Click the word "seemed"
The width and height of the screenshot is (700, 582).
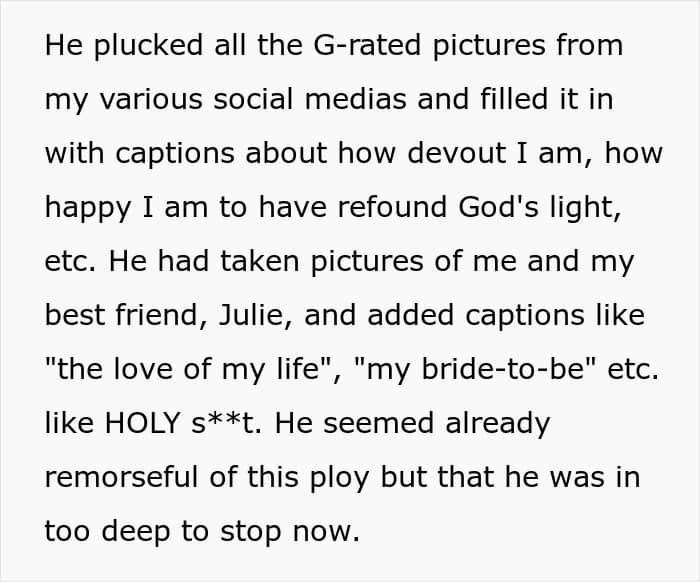tap(378, 423)
